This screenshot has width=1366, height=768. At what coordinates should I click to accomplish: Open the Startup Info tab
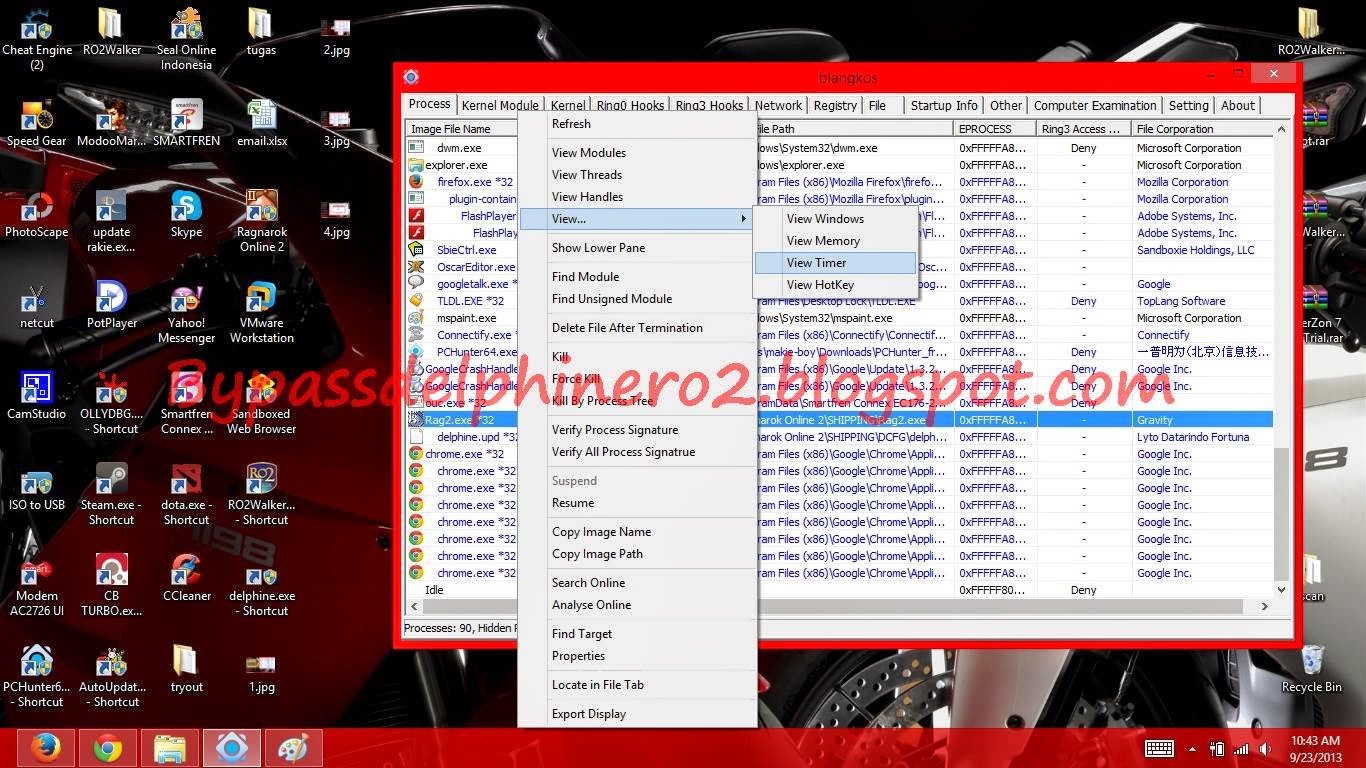point(944,105)
